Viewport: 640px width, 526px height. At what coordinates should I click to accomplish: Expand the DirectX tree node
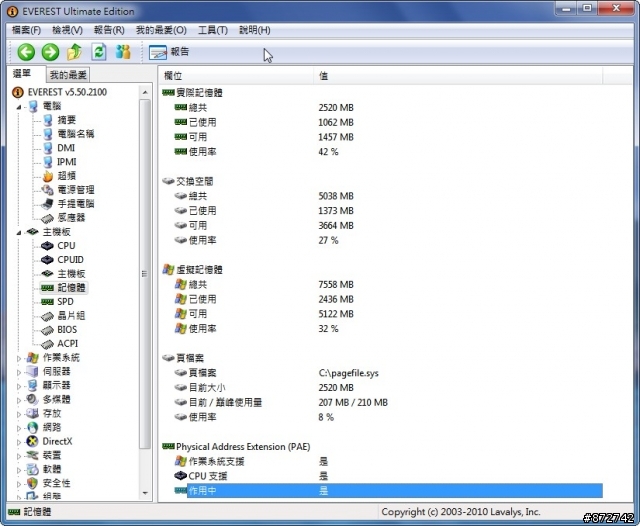(x=19, y=442)
